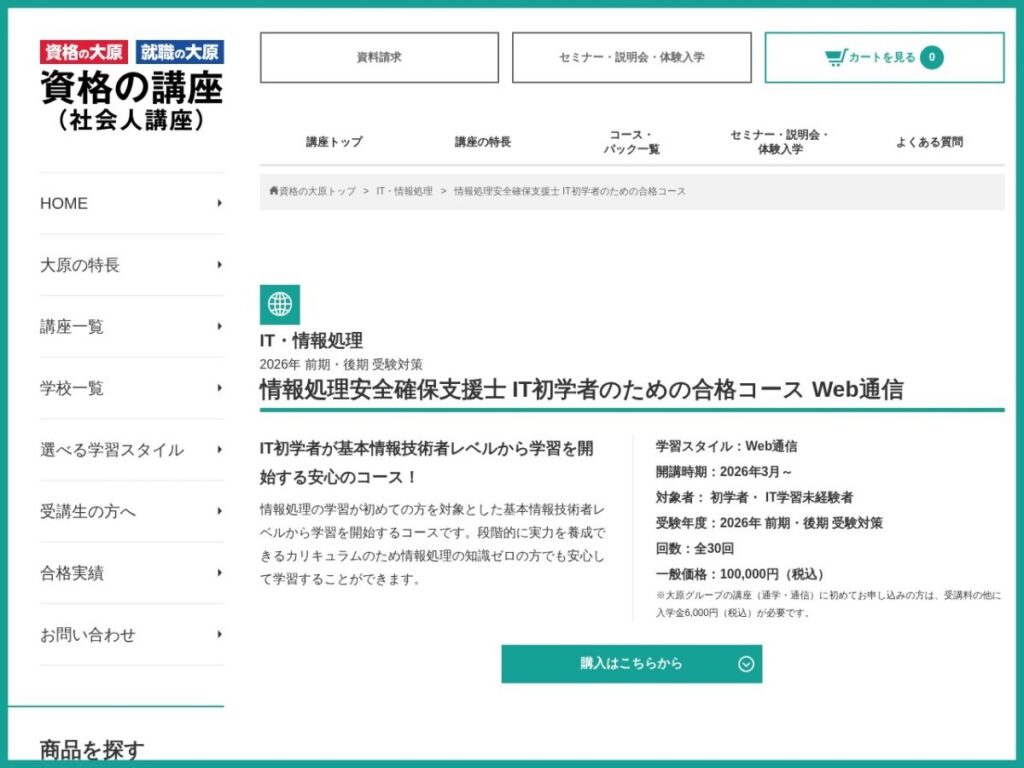Expand arrow beside 受講生の方へ
Screen dimensions: 1024x768
[x=219, y=511]
